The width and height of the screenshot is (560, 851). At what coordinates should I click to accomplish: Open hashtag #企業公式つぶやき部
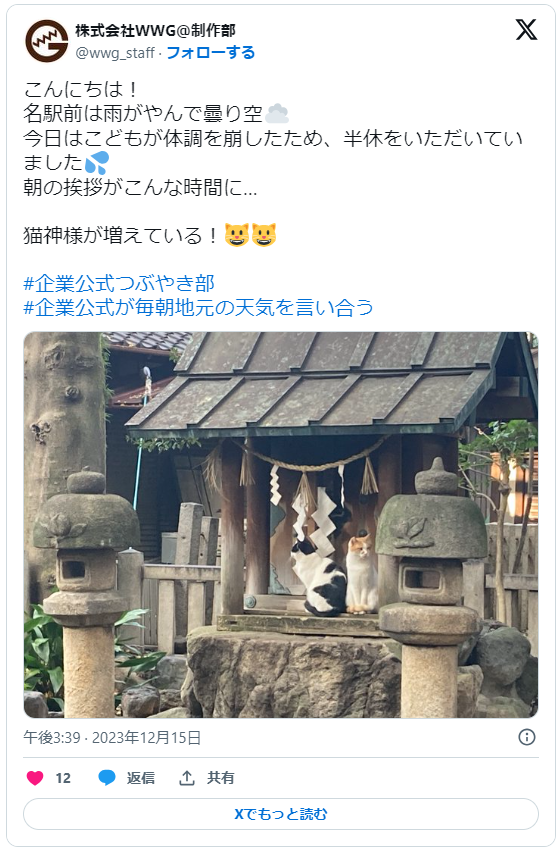point(119,283)
